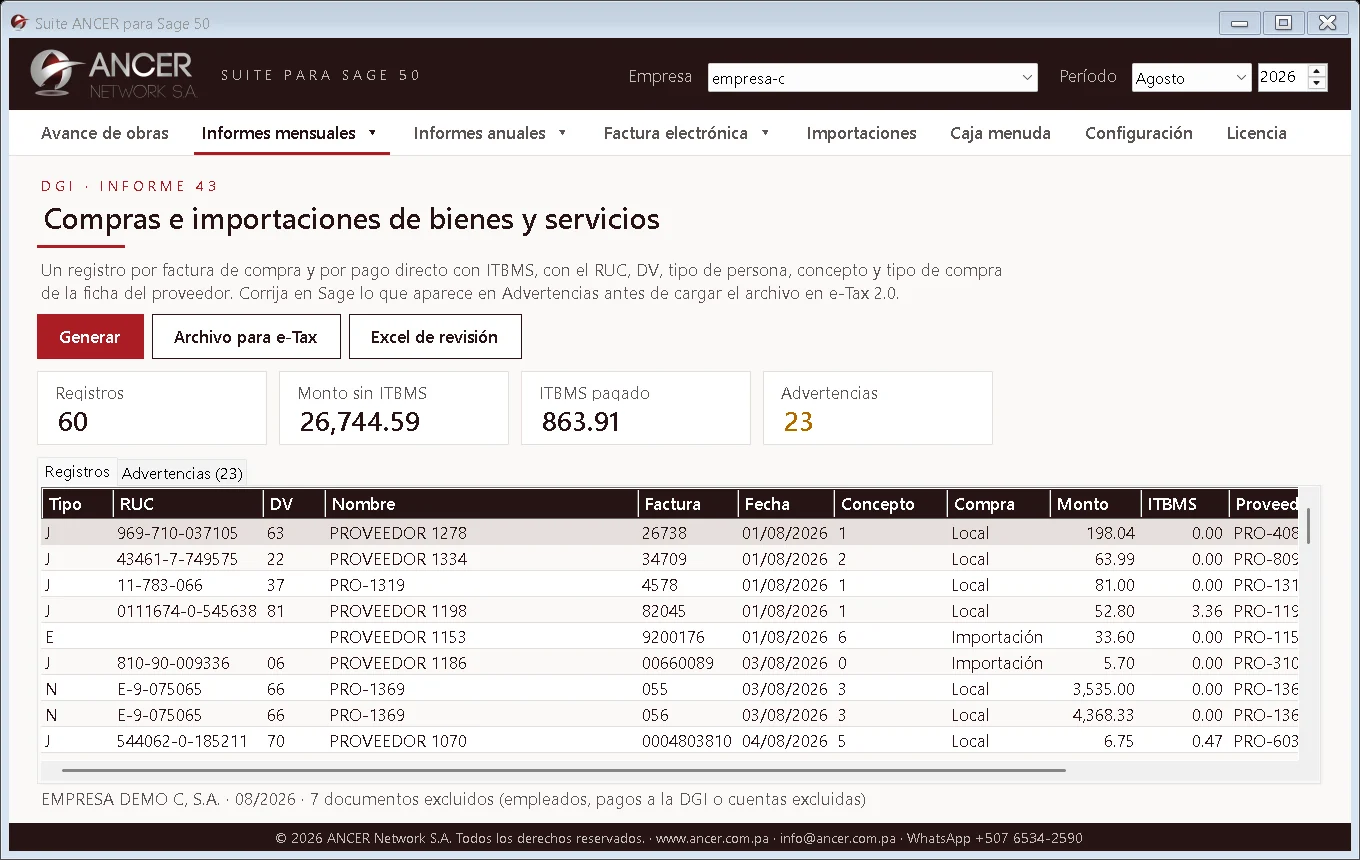Decrease the year with the down arrow
This screenshot has width=1360, height=860.
1317,84
